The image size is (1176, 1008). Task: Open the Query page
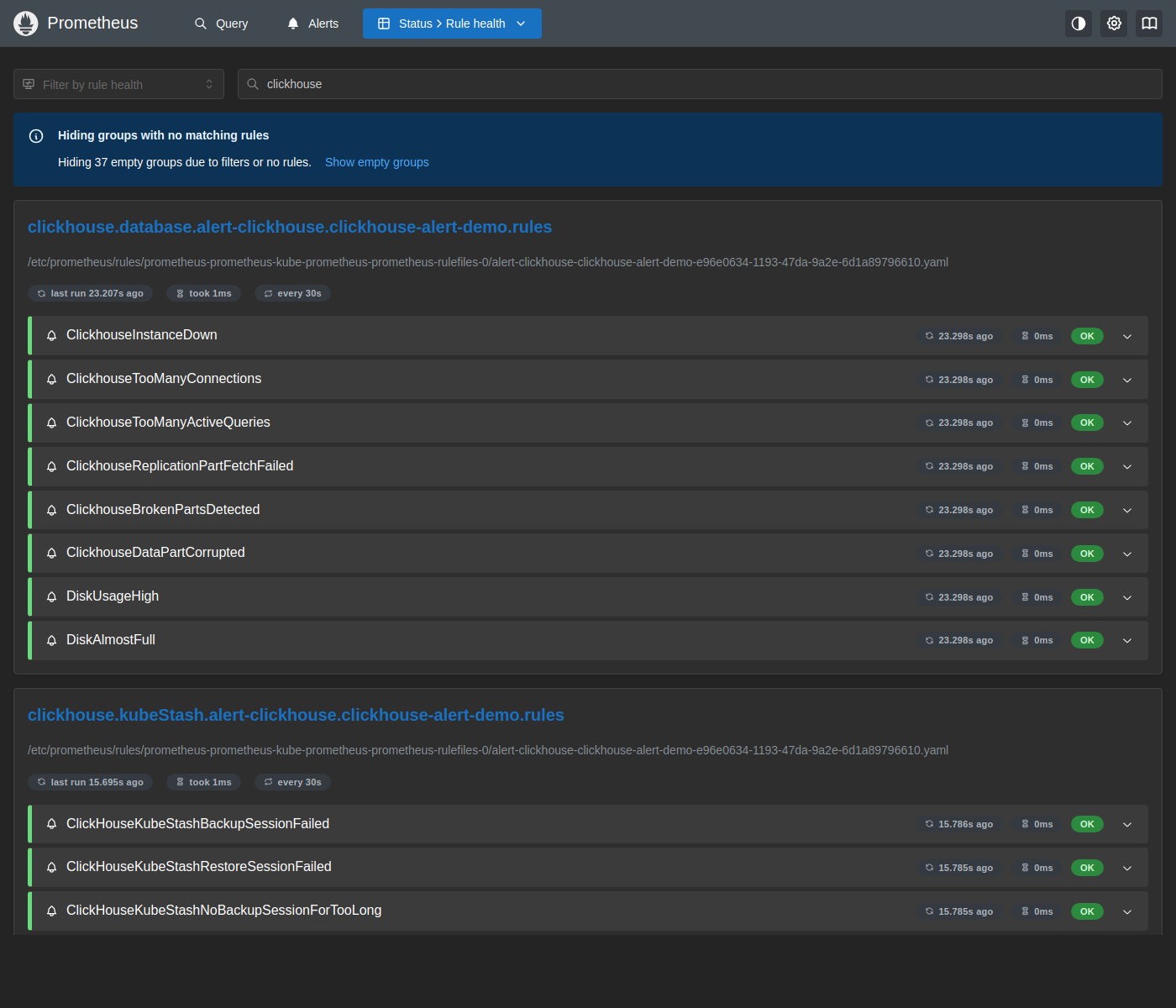coord(222,24)
